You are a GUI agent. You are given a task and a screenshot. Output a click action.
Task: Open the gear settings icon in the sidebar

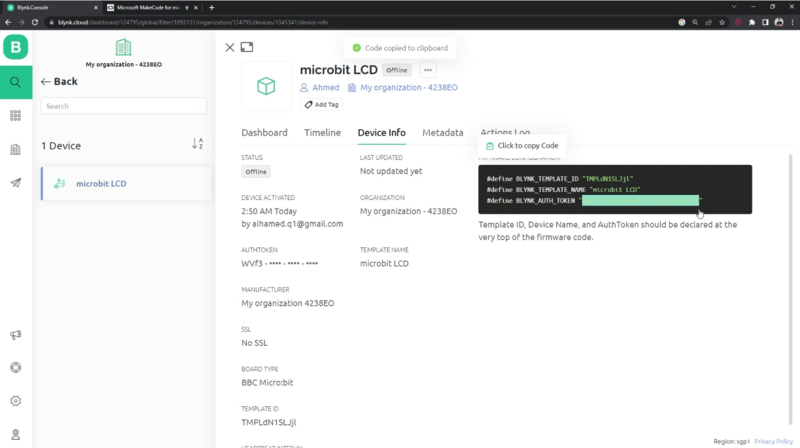[16, 401]
